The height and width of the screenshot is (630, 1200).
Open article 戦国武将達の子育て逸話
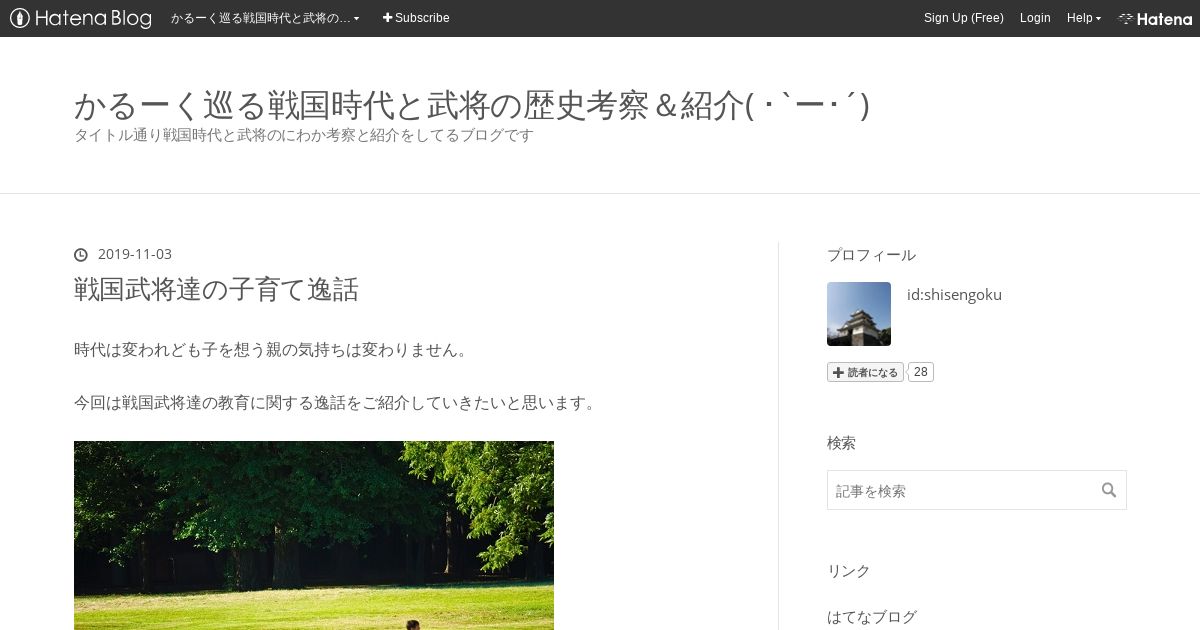pyautogui.click(x=216, y=290)
